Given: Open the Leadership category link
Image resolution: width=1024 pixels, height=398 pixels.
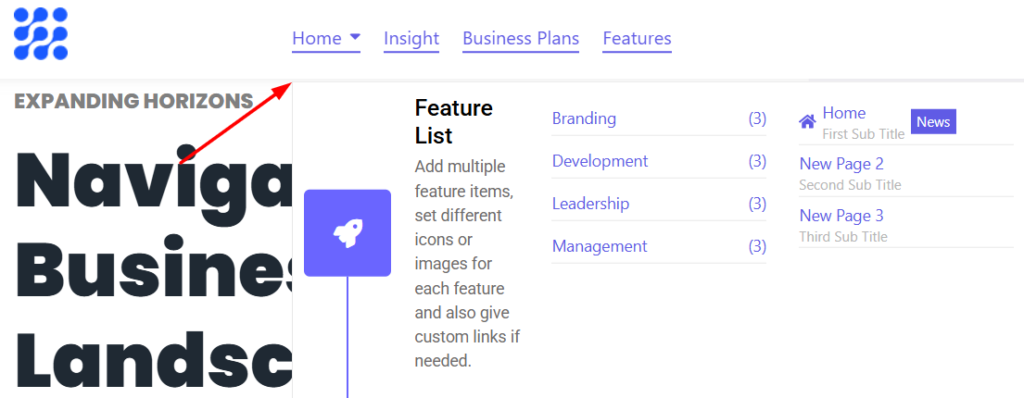Looking at the screenshot, I should 591,204.
